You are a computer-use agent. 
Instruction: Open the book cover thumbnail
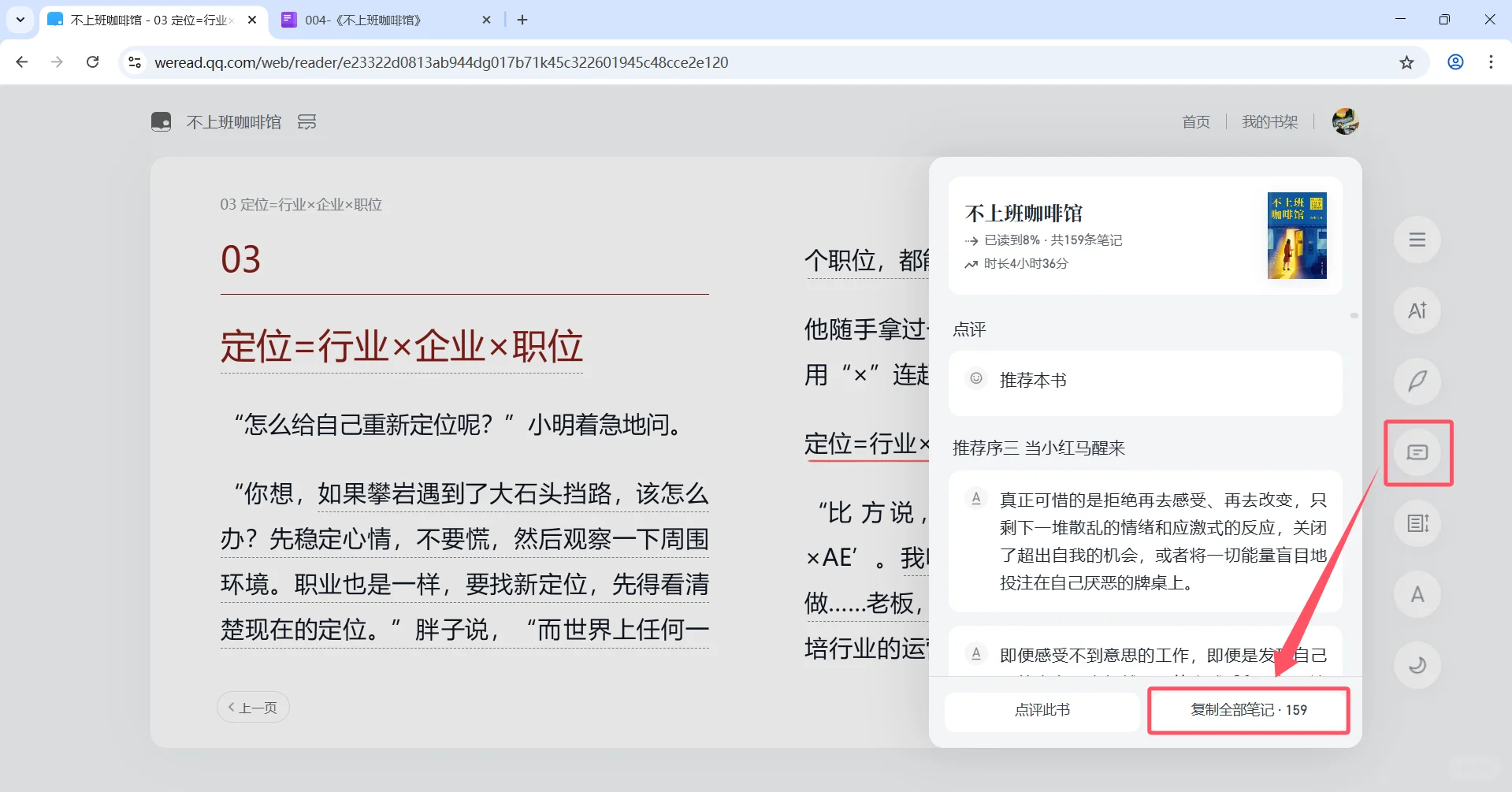1296,236
